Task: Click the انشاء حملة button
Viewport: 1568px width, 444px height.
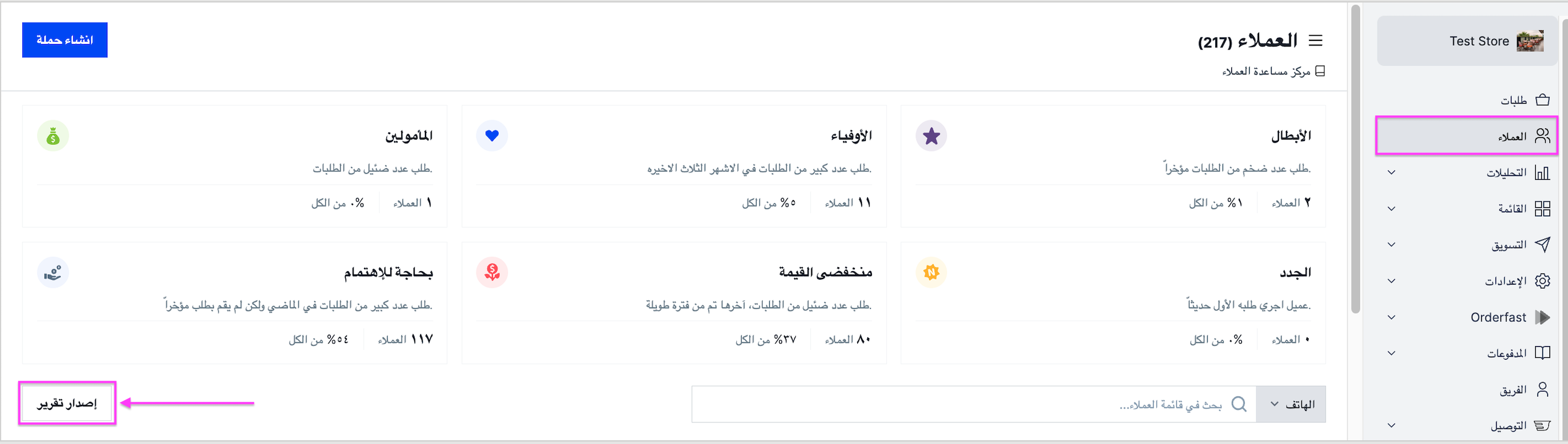Action: pos(65,40)
